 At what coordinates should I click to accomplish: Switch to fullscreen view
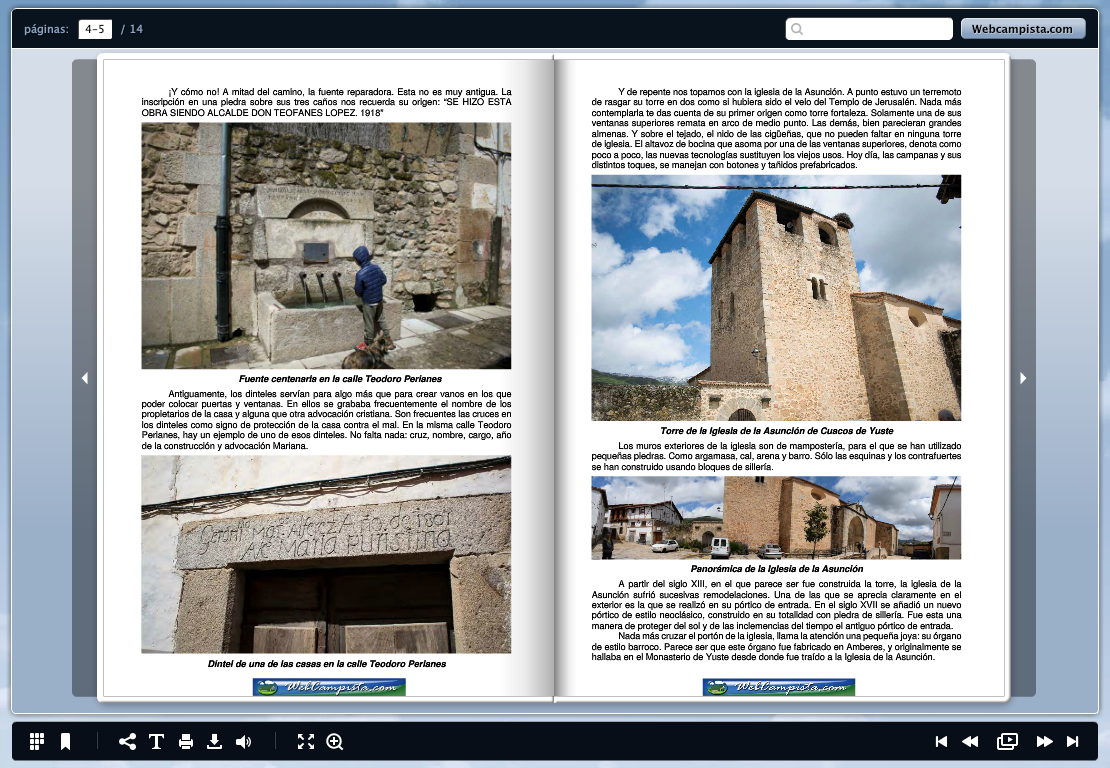(306, 741)
